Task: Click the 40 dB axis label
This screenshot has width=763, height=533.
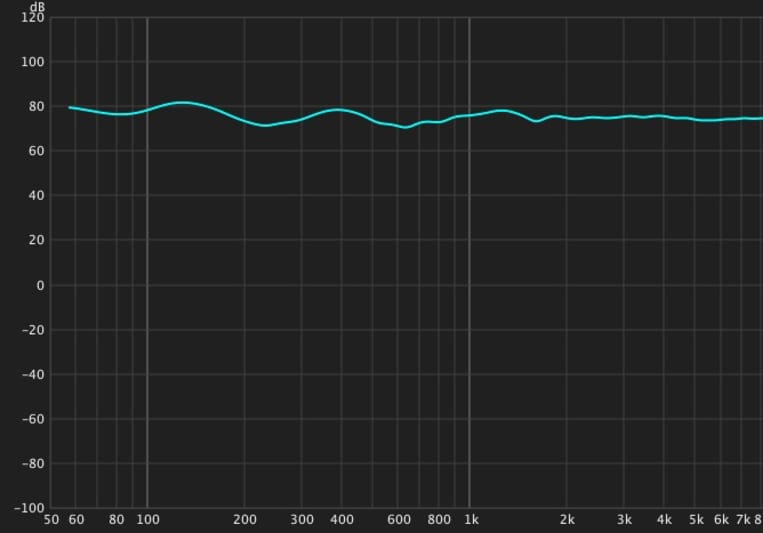Action: click(36, 196)
